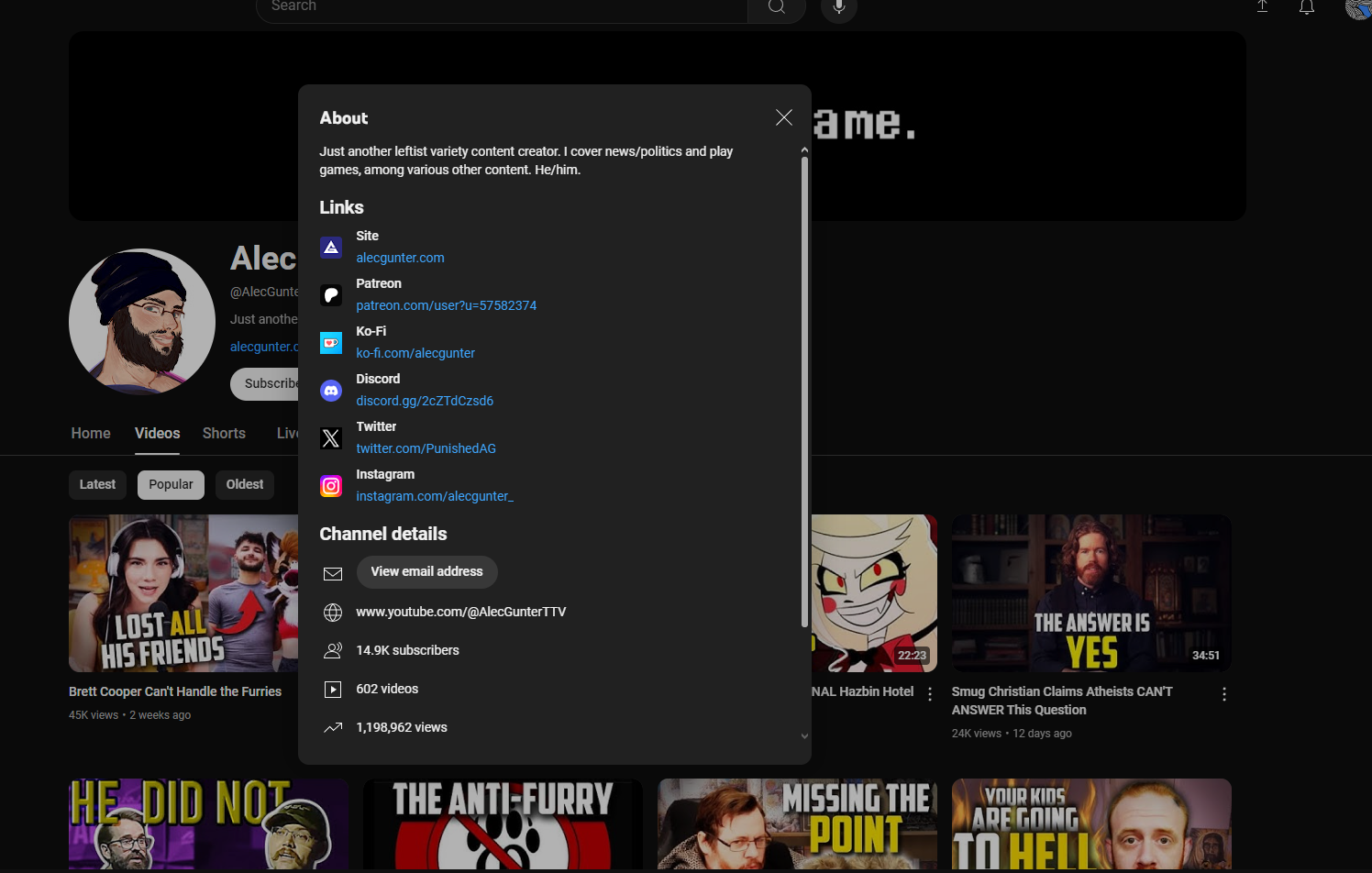Viewport: 1372px width, 873px height.
Task: Click the dialog scrollbar down arrow
Action: [x=804, y=735]
